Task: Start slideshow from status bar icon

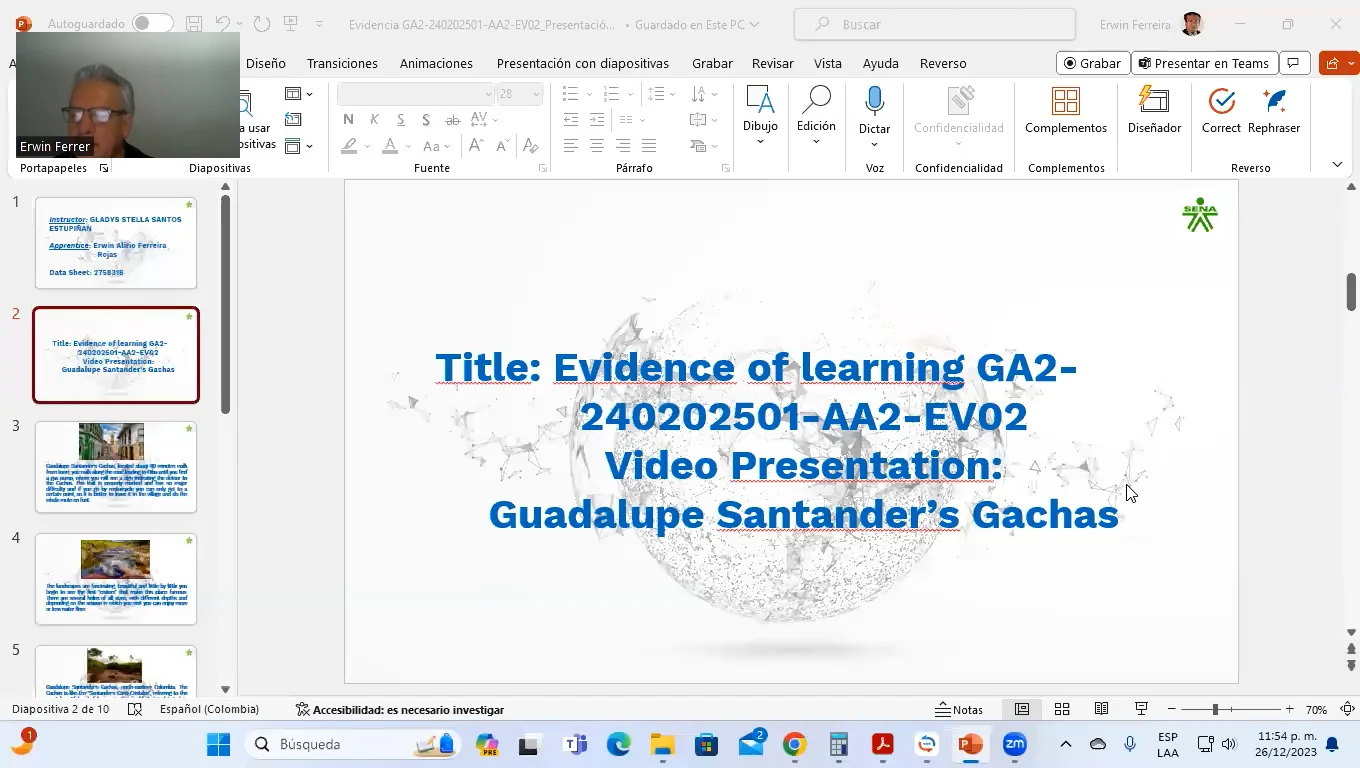Action: tap(1141, 709)
